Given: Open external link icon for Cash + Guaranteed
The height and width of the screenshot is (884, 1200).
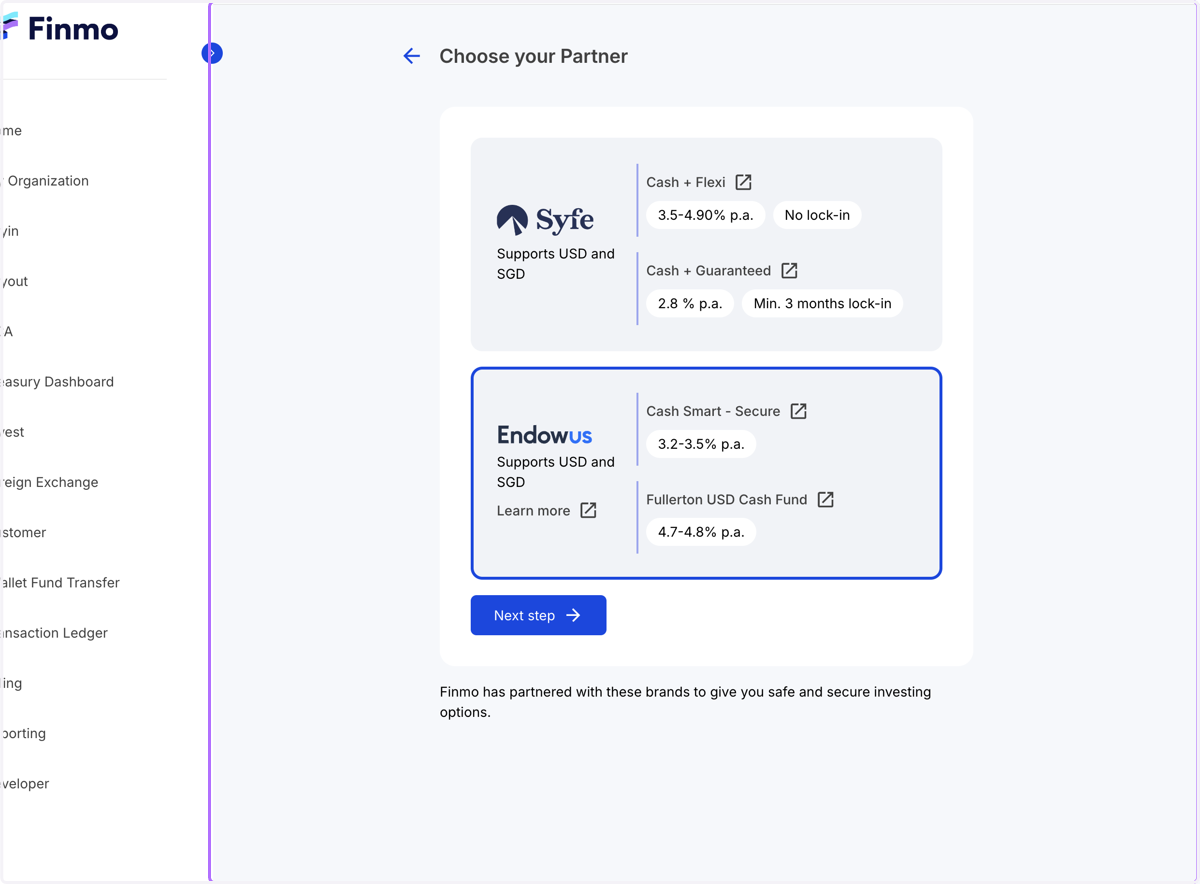Looking at the screenshot, I should (789, 270).
